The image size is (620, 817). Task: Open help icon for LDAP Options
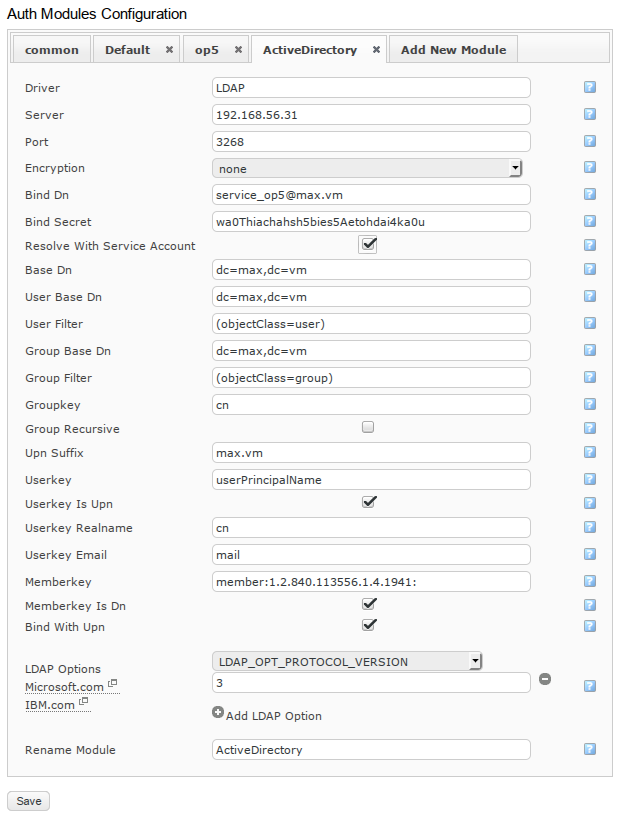[x=589, y=687]
